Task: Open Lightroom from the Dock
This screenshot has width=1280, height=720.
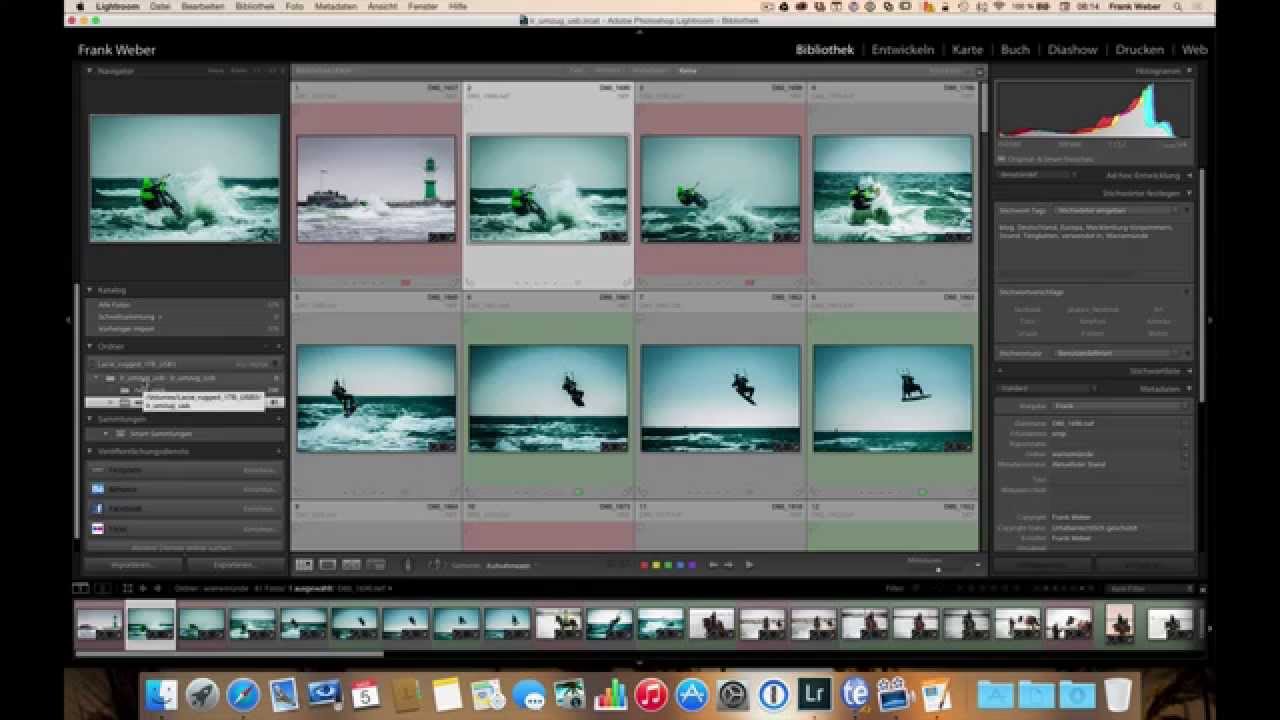Action: click(814, 694)
